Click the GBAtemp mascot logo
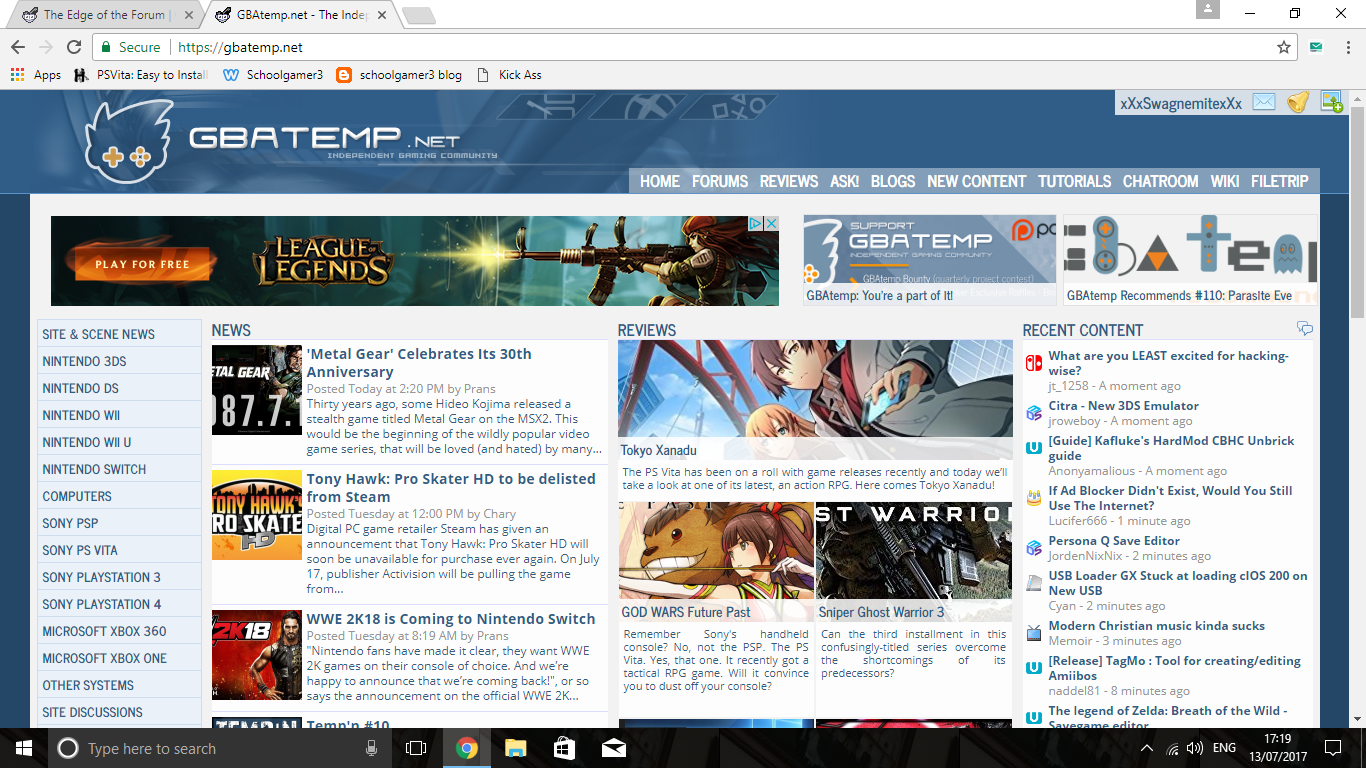Screen dimensions: 1366x768 tap(129, 143)
